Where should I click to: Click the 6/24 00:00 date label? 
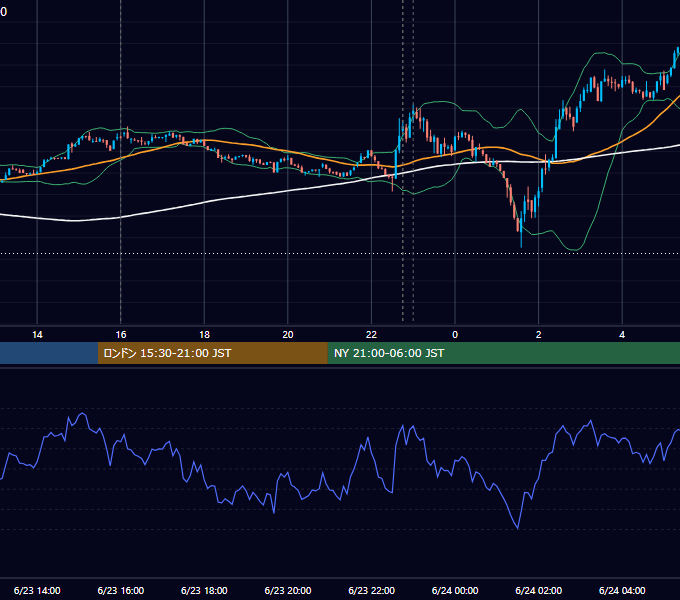click(455, 590)
